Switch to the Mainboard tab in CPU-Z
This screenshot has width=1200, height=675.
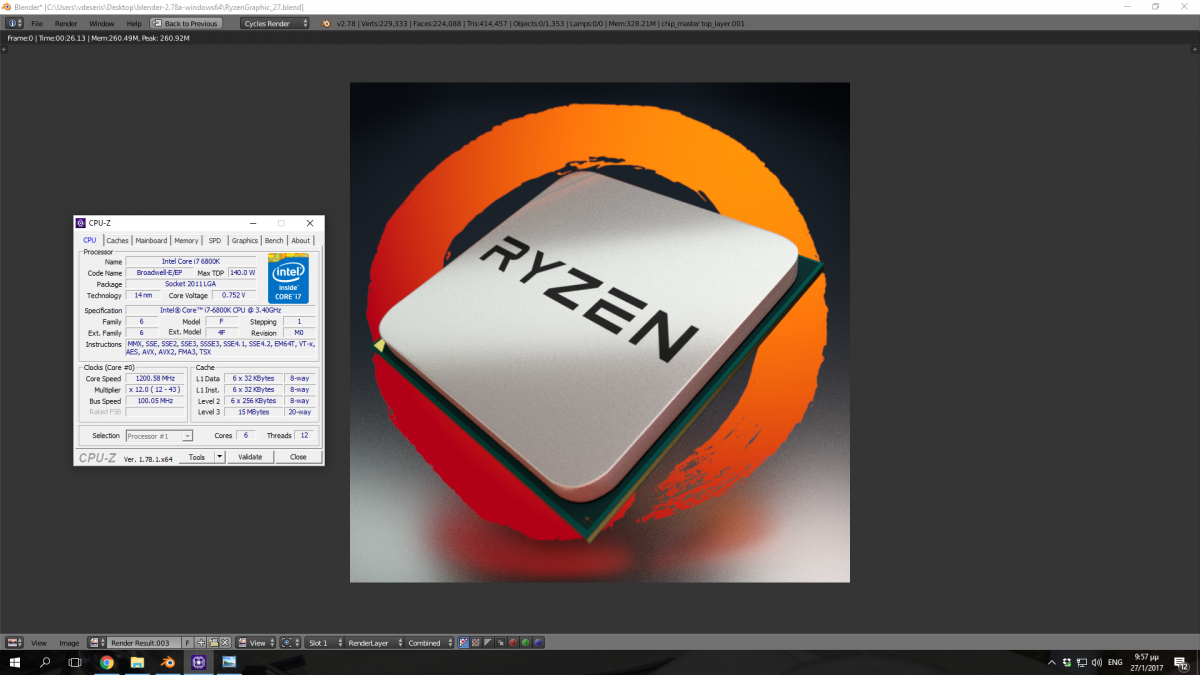coord(152,240)
